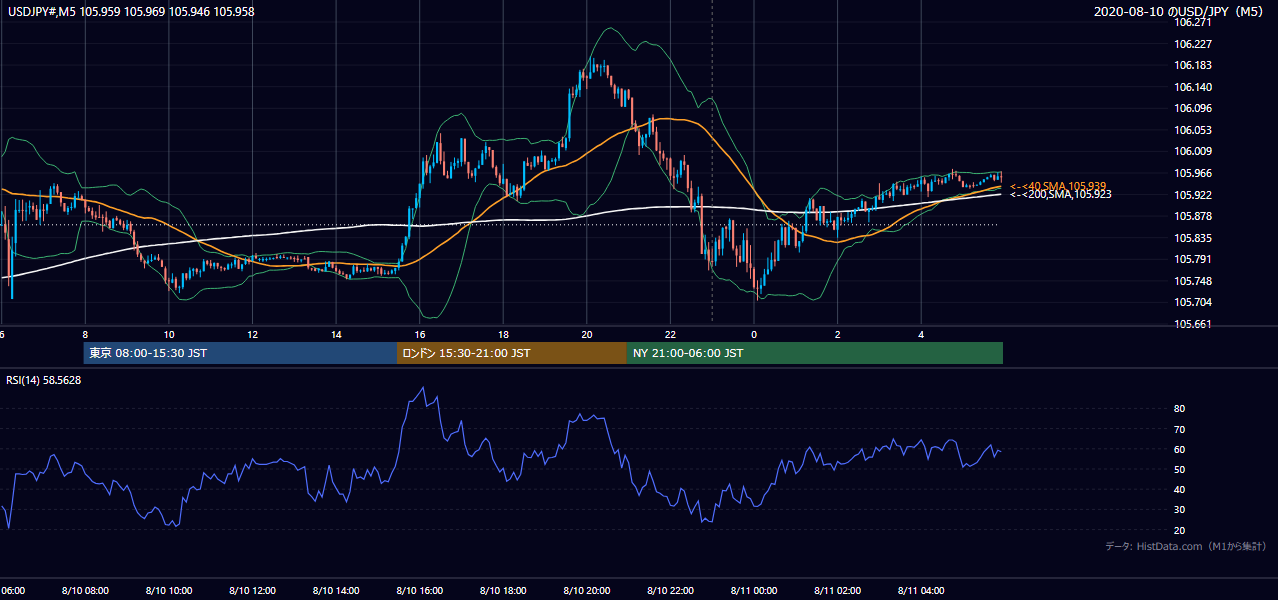Image resolution: width=1278 pixels, height=600 pixels.
Task: Click the 106.009 price axis label
Action: pyautogui.click(x=1193, y=152)
